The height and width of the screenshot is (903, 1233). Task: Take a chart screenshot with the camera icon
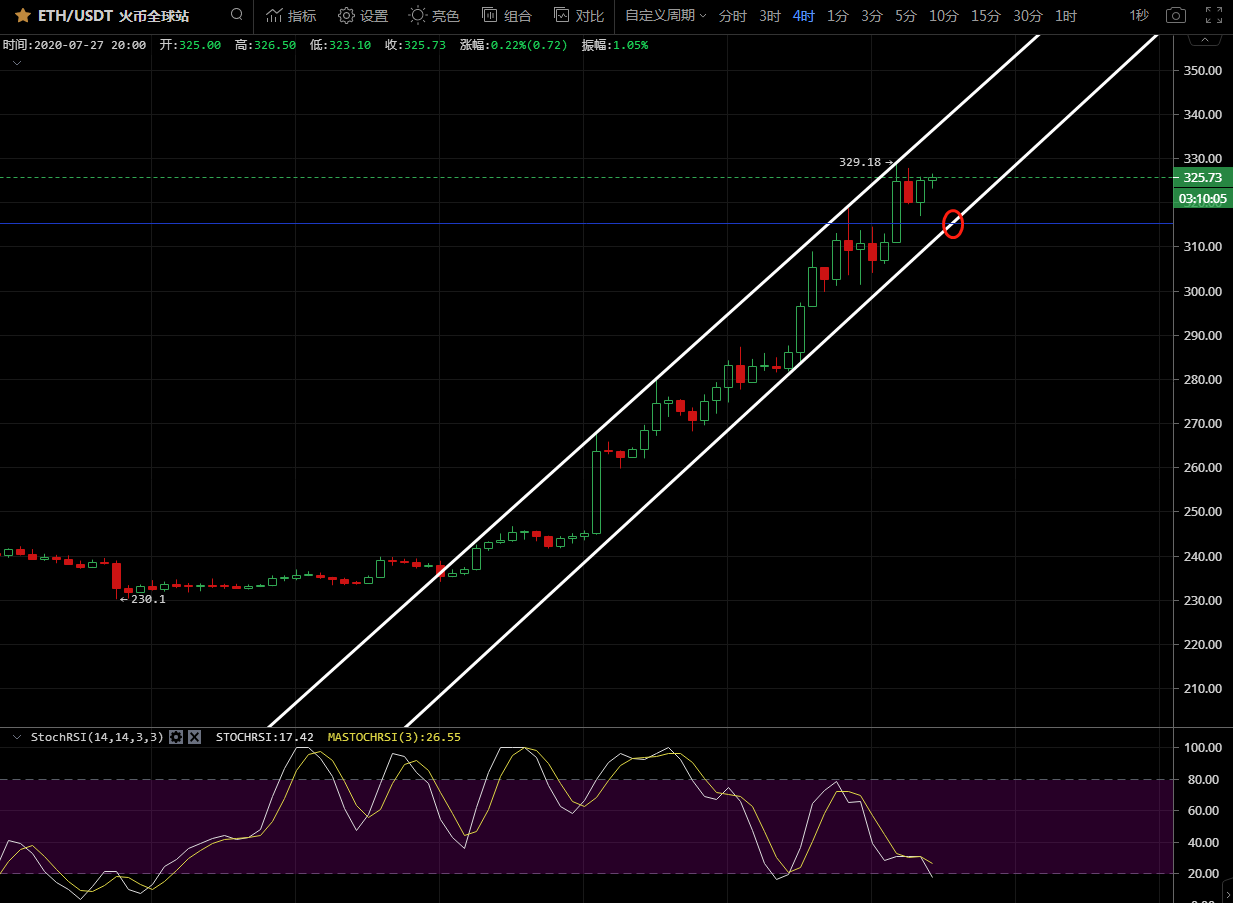pyautogui.click(x=1176, y=16)
